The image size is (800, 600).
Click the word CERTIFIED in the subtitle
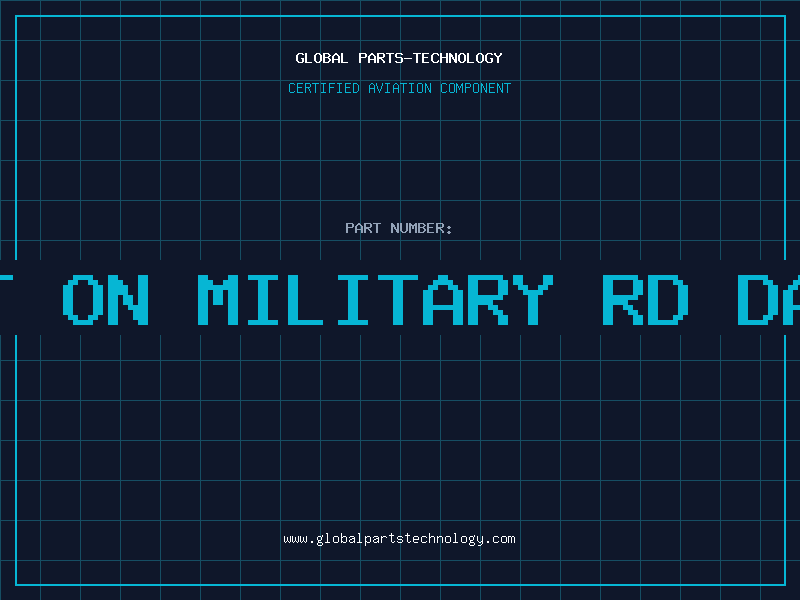(x=324, y=88)
